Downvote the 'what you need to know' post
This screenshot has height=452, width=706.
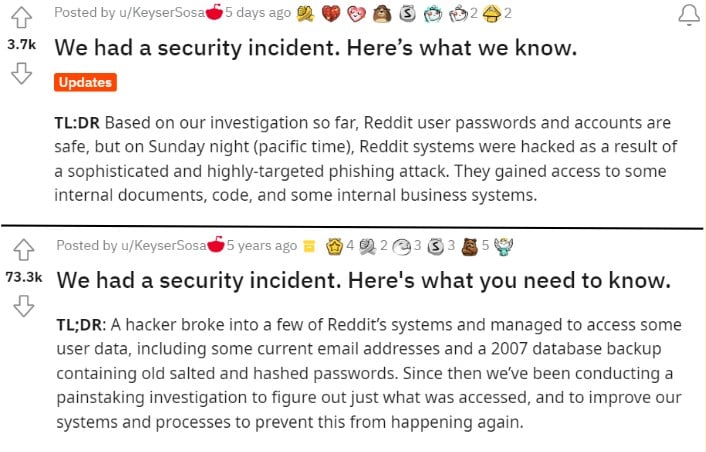click(x=21, y=305)
